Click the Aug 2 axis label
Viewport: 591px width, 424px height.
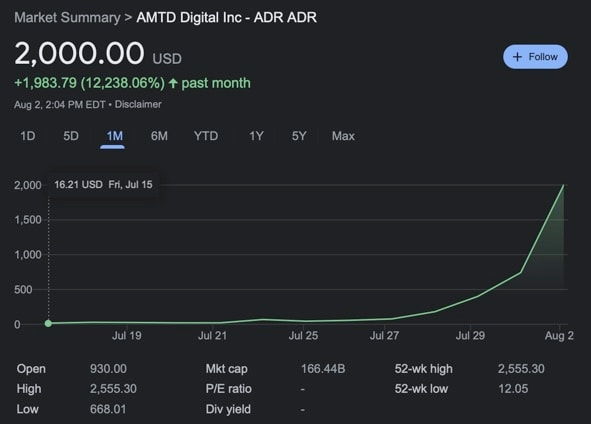point(559,335)
